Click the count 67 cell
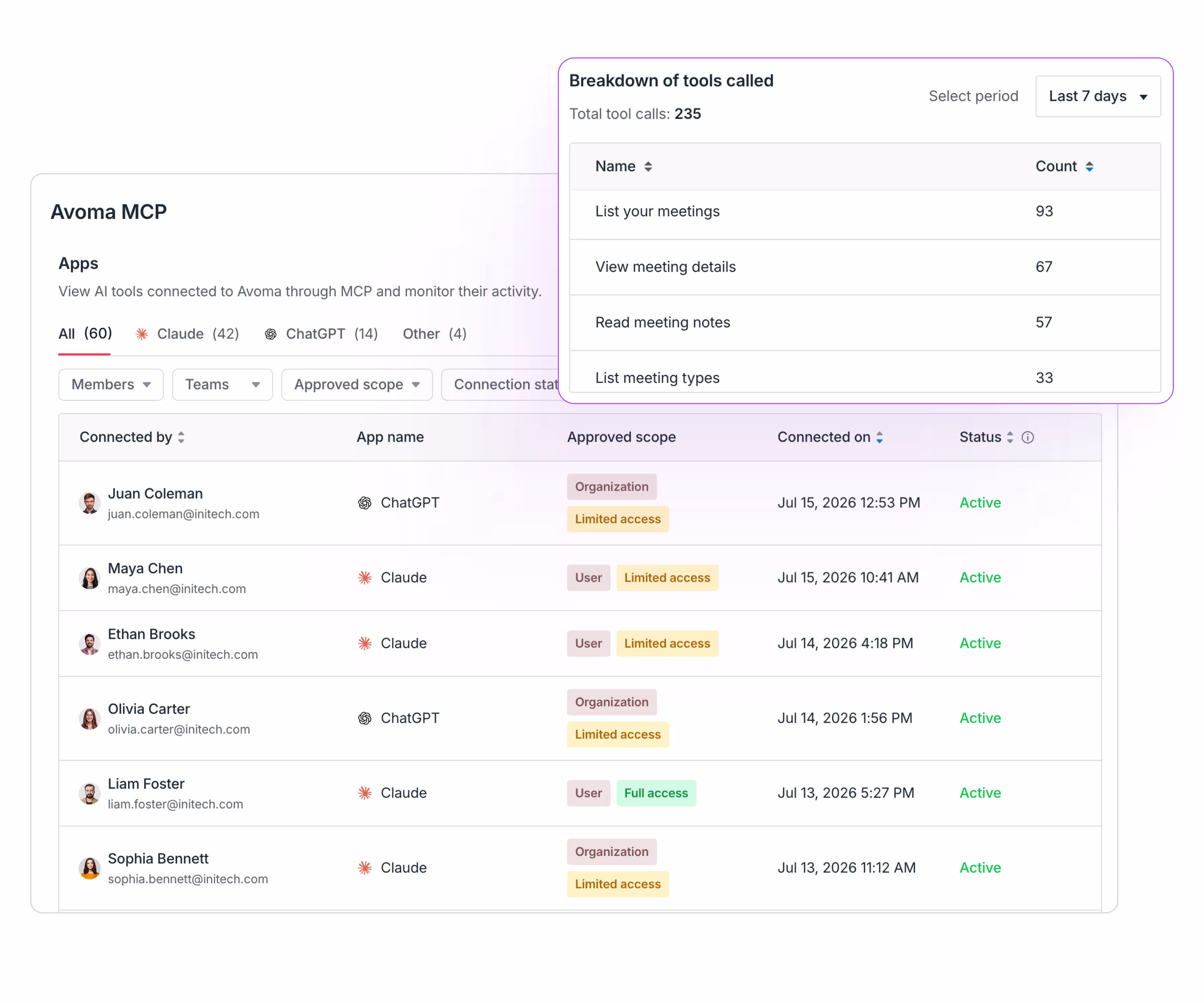The height and width of the screenshot is (1003, 1204). 1044,267
